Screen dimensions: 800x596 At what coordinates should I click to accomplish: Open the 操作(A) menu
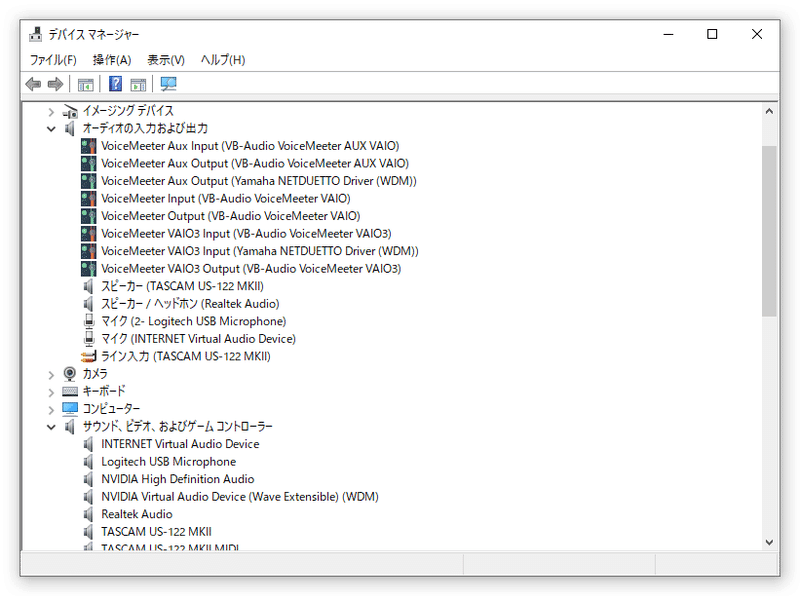pos(112,60)
